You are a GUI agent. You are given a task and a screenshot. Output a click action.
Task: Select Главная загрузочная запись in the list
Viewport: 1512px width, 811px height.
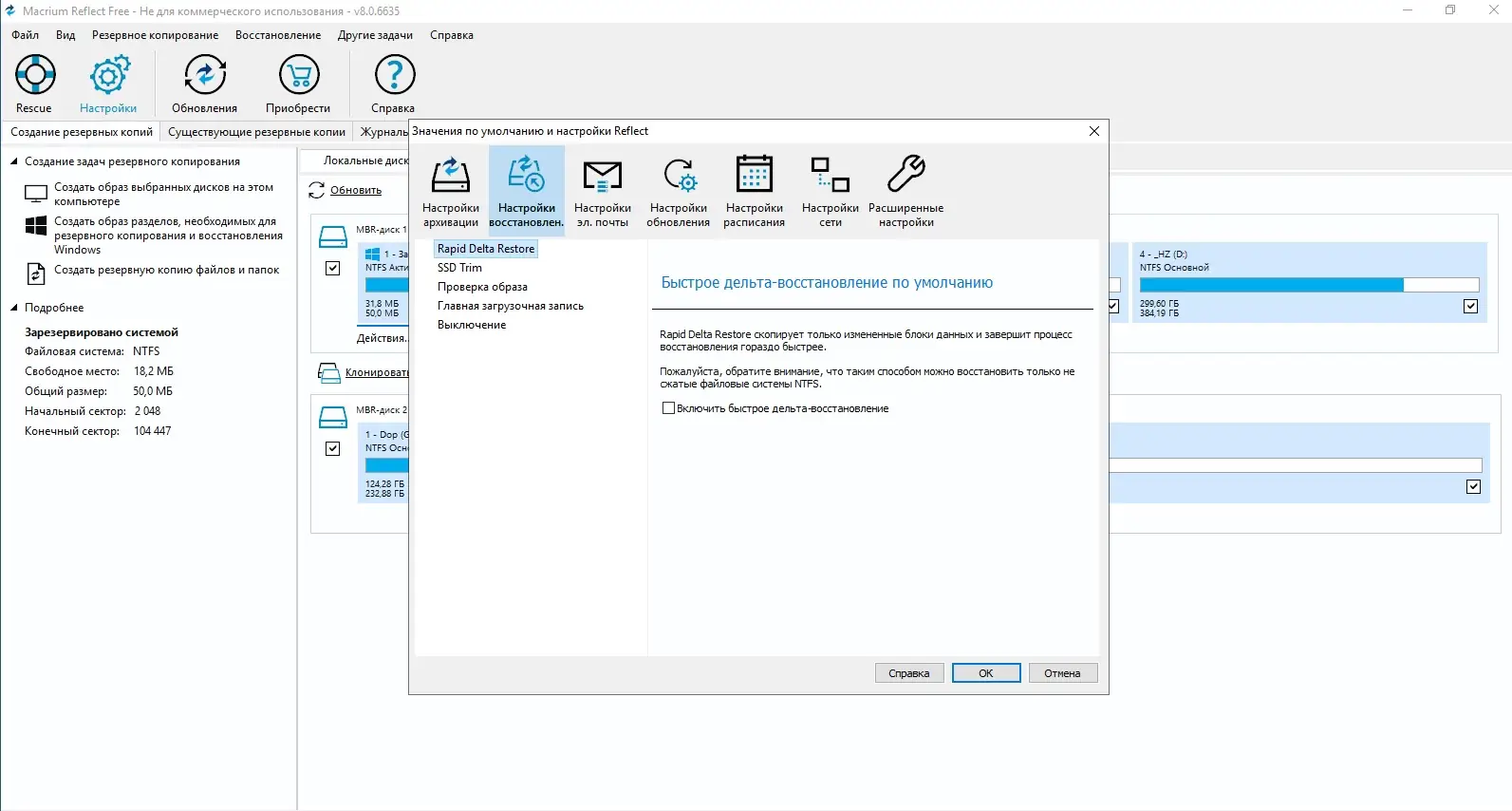pos(511,306)
